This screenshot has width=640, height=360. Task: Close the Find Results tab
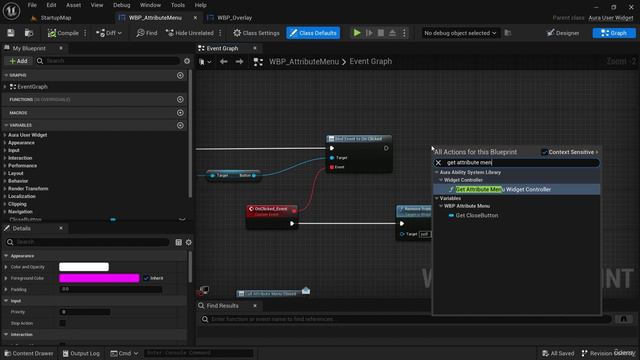(255, 306)
